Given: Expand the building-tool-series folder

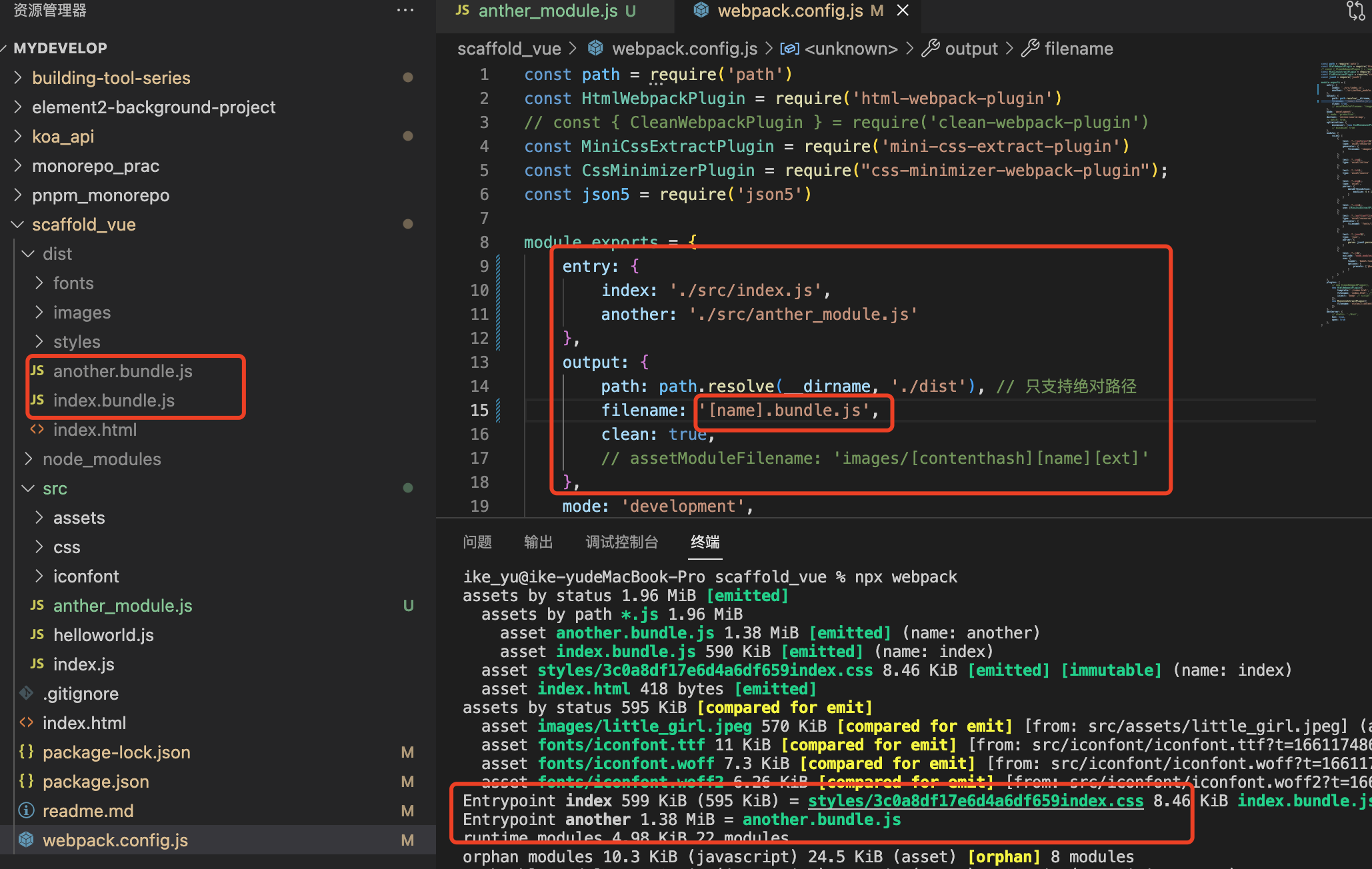Looking at the screenshot, I should click(x=111, y=78).
